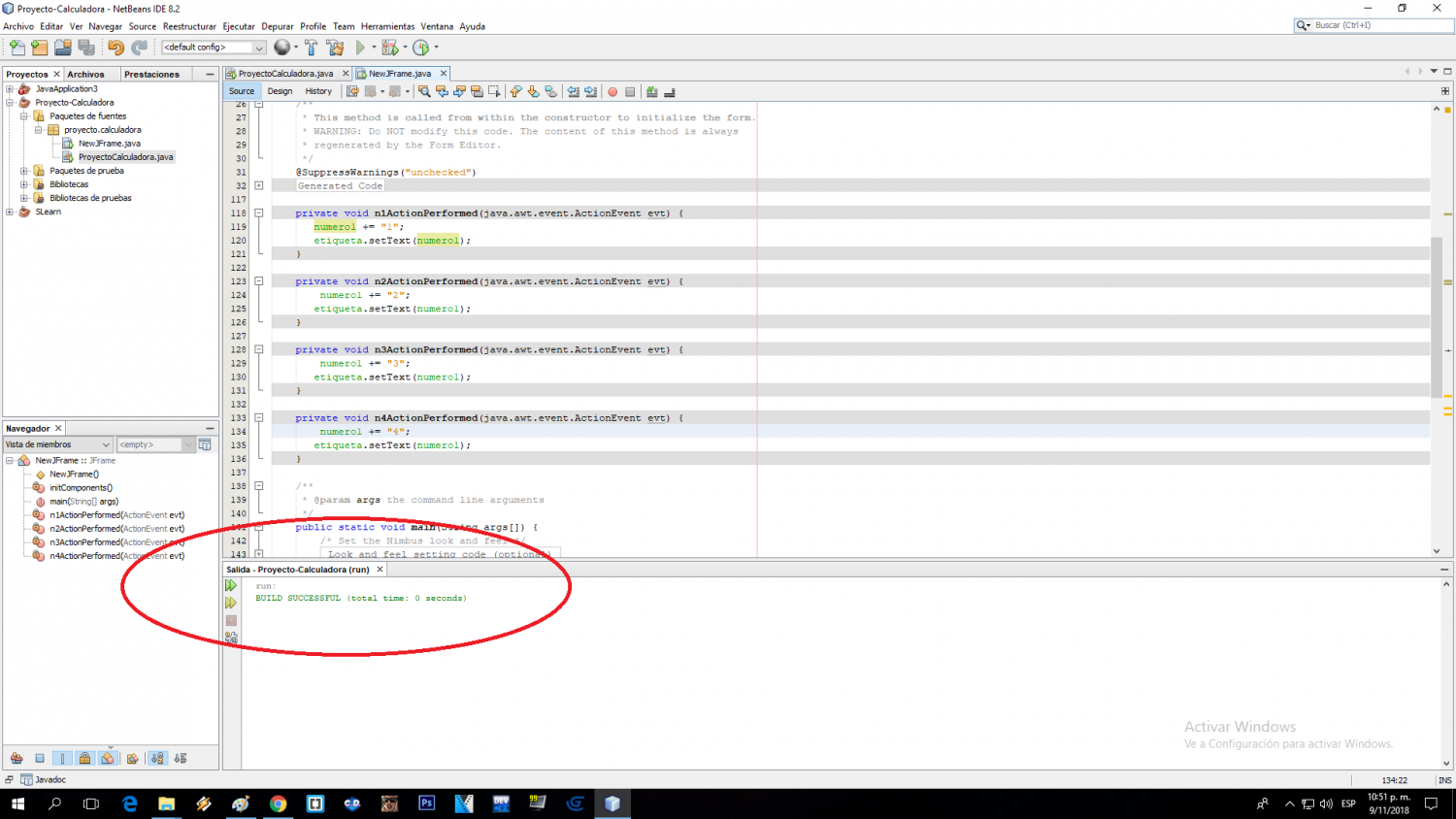Screen dimensions: 1456x819
Task: Expand the SLearn project node
Action: tap(10, 212)
